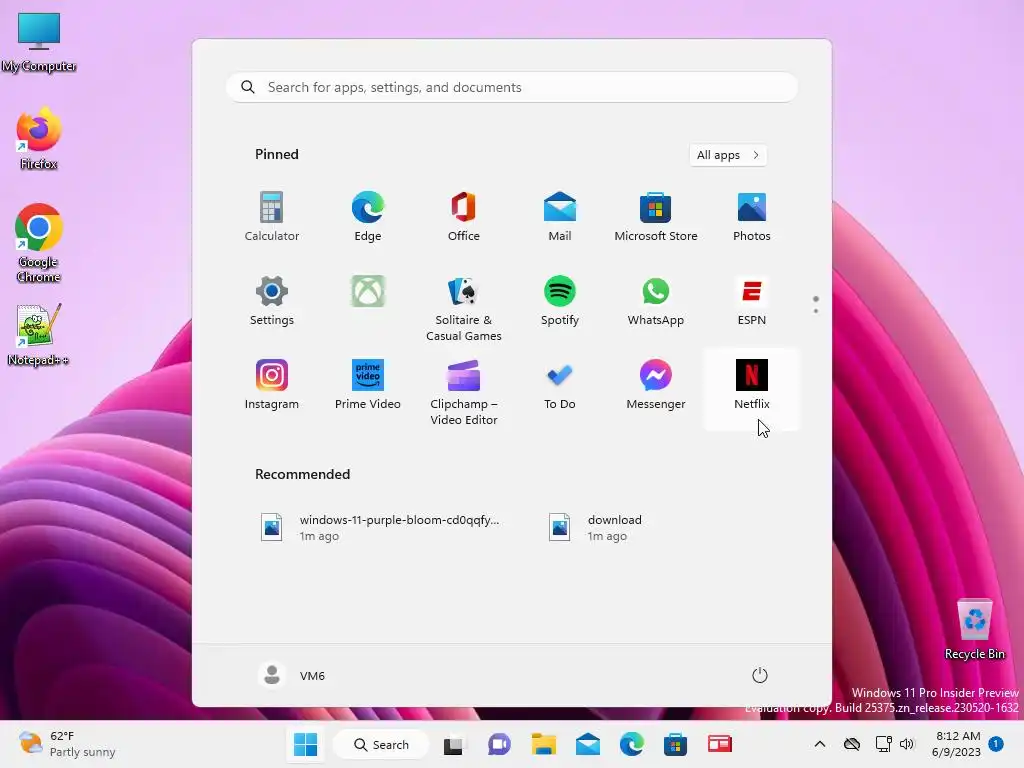This screenshot has height=768, width=1024.
Task: Open the VM6 user account menu
Action: (292, 675)
